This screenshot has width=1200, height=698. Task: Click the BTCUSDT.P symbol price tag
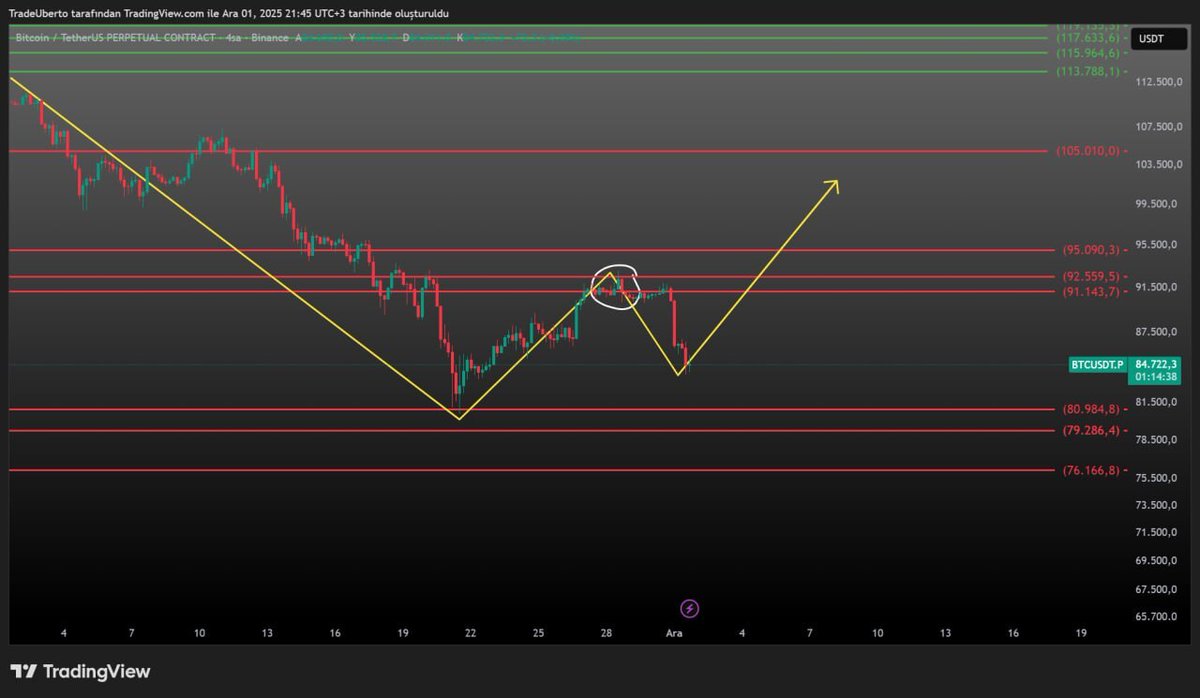click(x=1097, y=365)
